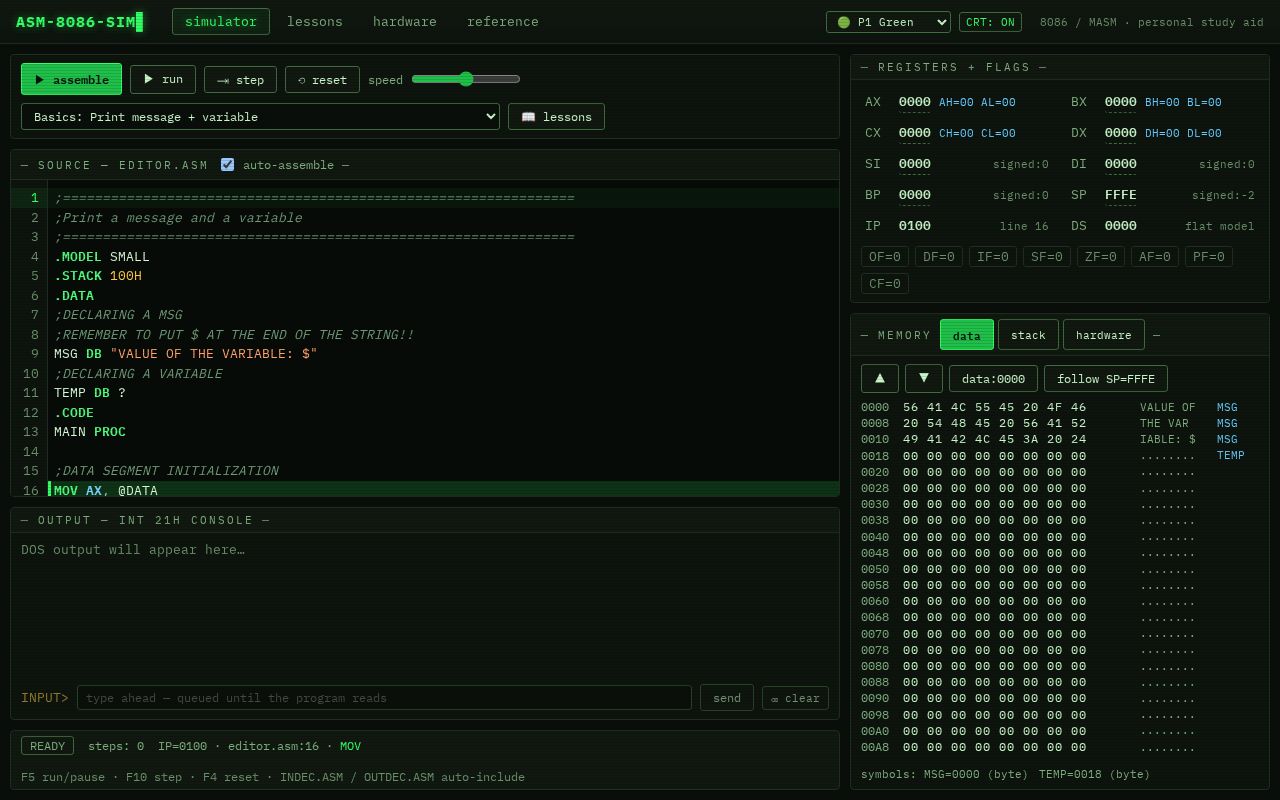Toggle the ZF=0 flag
Viewport: 1280px width, 800px height.
coord(1101,257)
